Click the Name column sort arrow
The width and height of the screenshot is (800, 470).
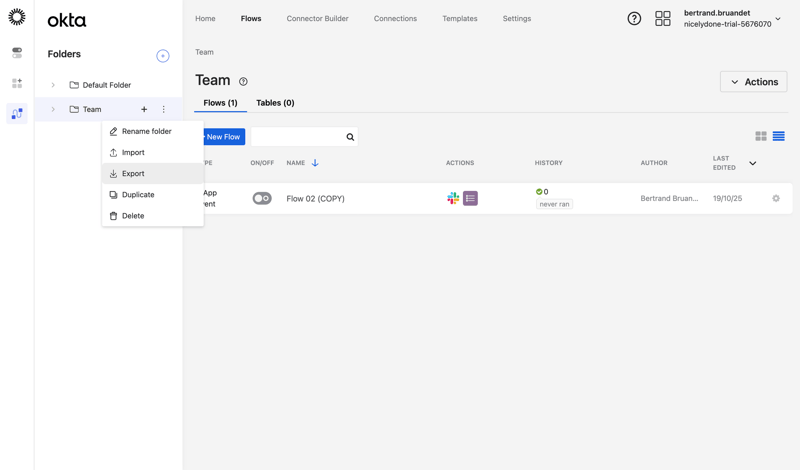[315, 163]
